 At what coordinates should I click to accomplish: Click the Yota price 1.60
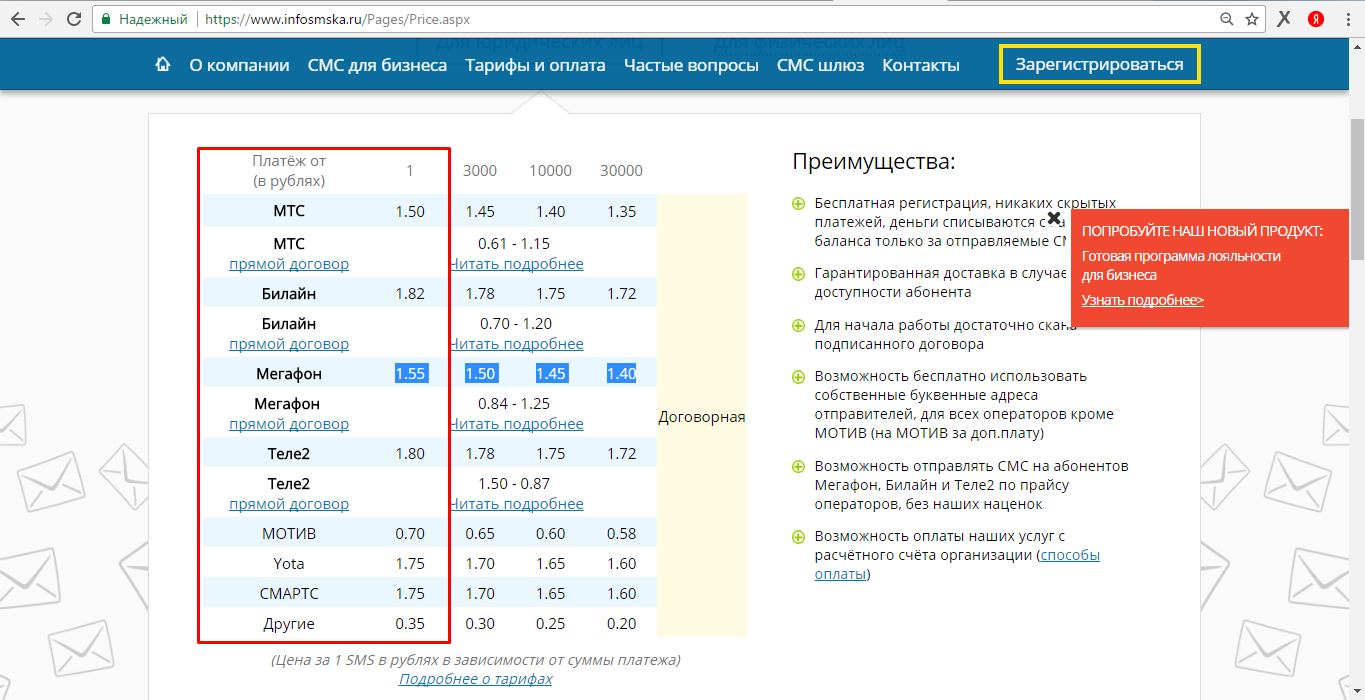click(621, 563)
